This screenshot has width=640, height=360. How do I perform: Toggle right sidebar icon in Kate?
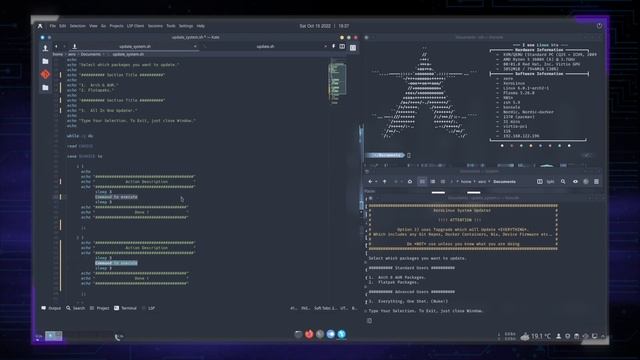tap(353, 47)
